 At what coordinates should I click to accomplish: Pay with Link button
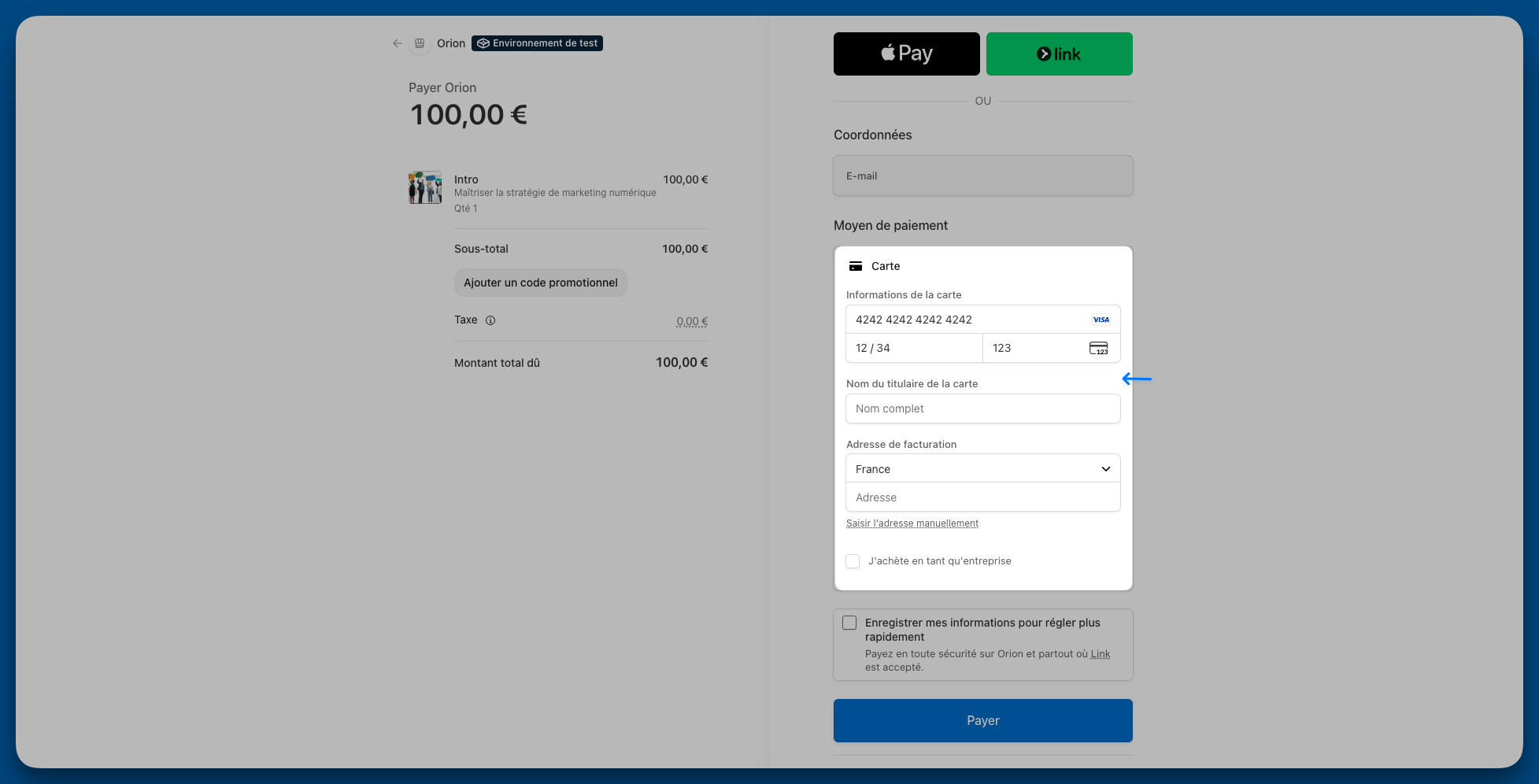click(1059, 54)
